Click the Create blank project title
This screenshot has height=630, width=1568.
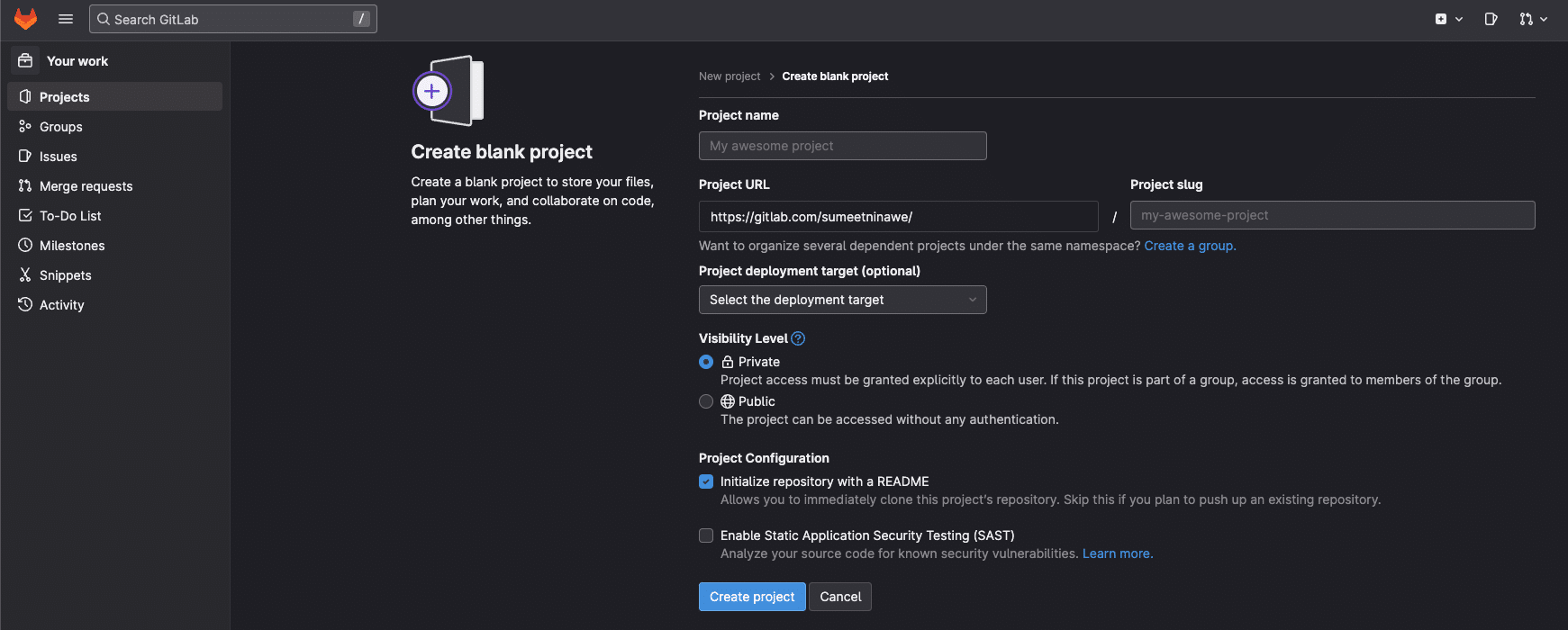[502, 152]
